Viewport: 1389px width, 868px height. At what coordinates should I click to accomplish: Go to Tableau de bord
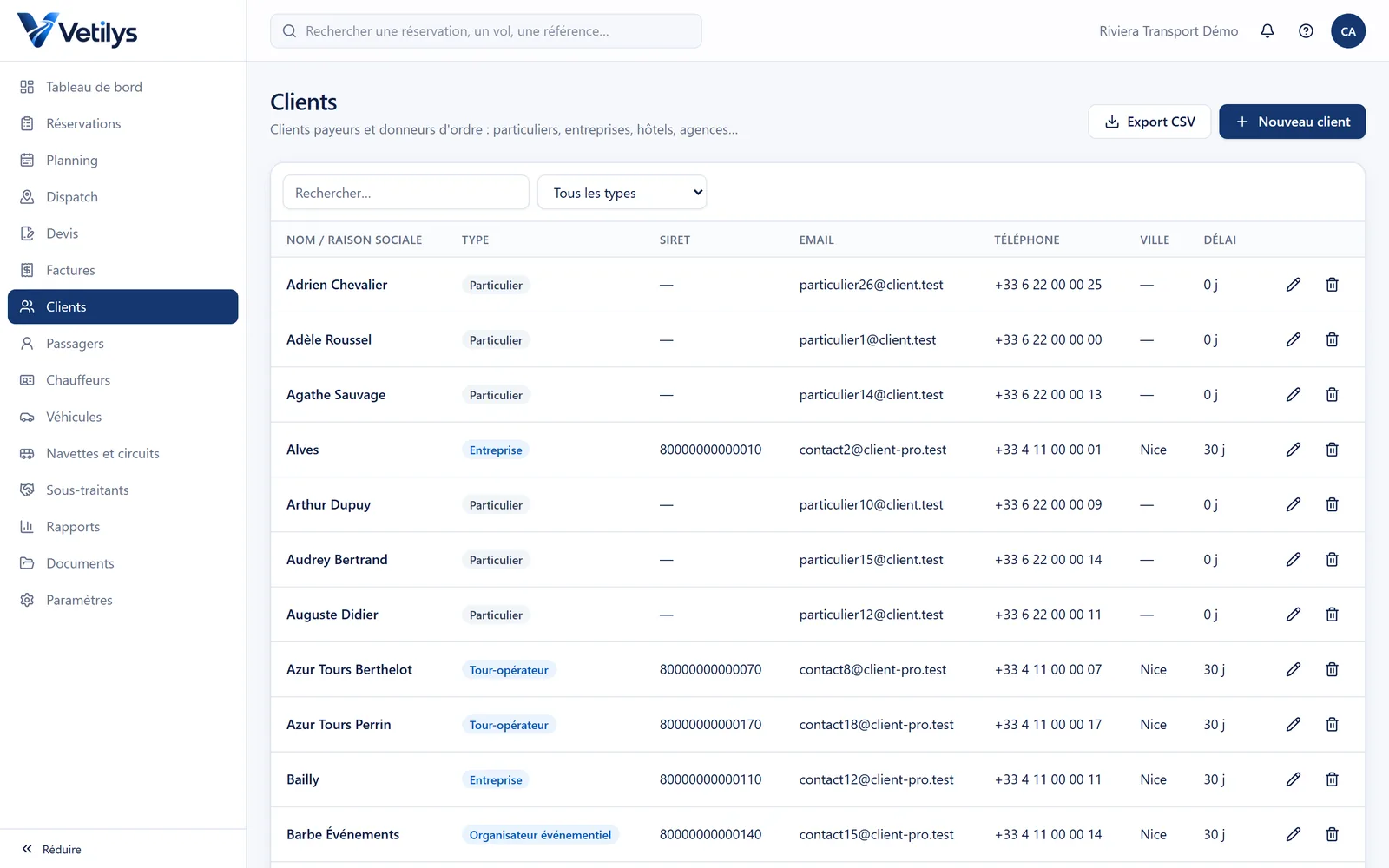pyautogui.click(x=123, y=87)
